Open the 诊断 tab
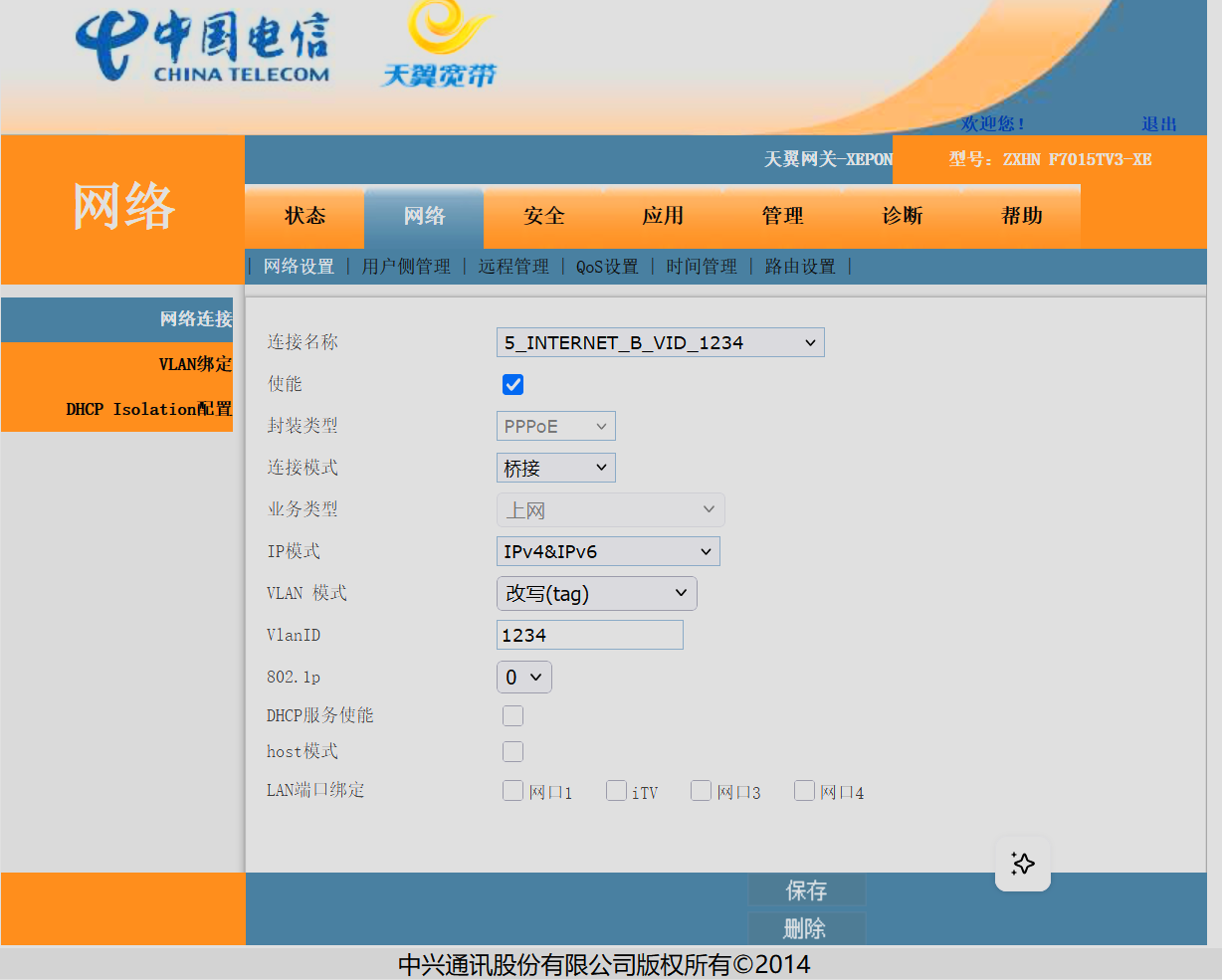The image size is (1222, 980). [x=902, y=217]
